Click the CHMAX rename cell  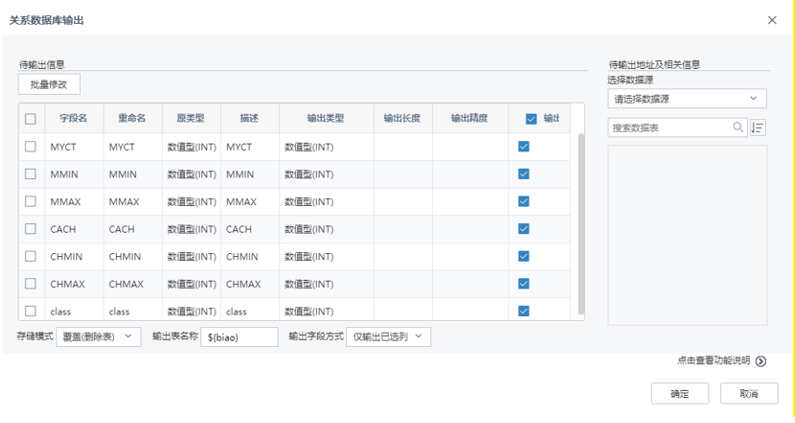(x=133, y=284)
